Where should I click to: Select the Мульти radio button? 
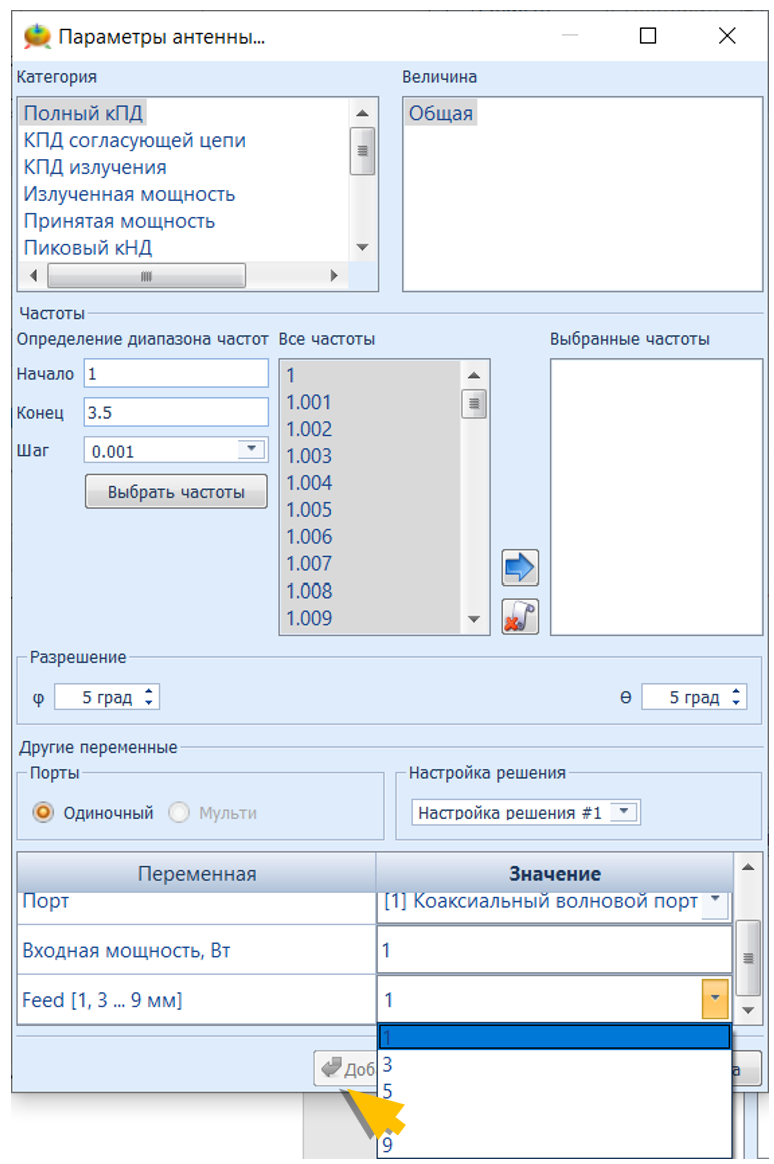(x=180, y=813)
